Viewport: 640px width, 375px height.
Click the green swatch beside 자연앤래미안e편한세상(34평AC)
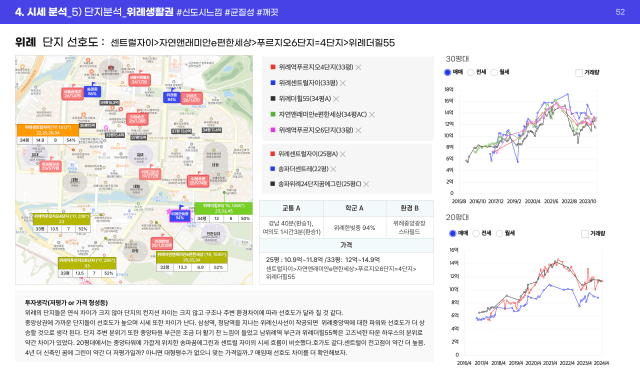(273, 114)
